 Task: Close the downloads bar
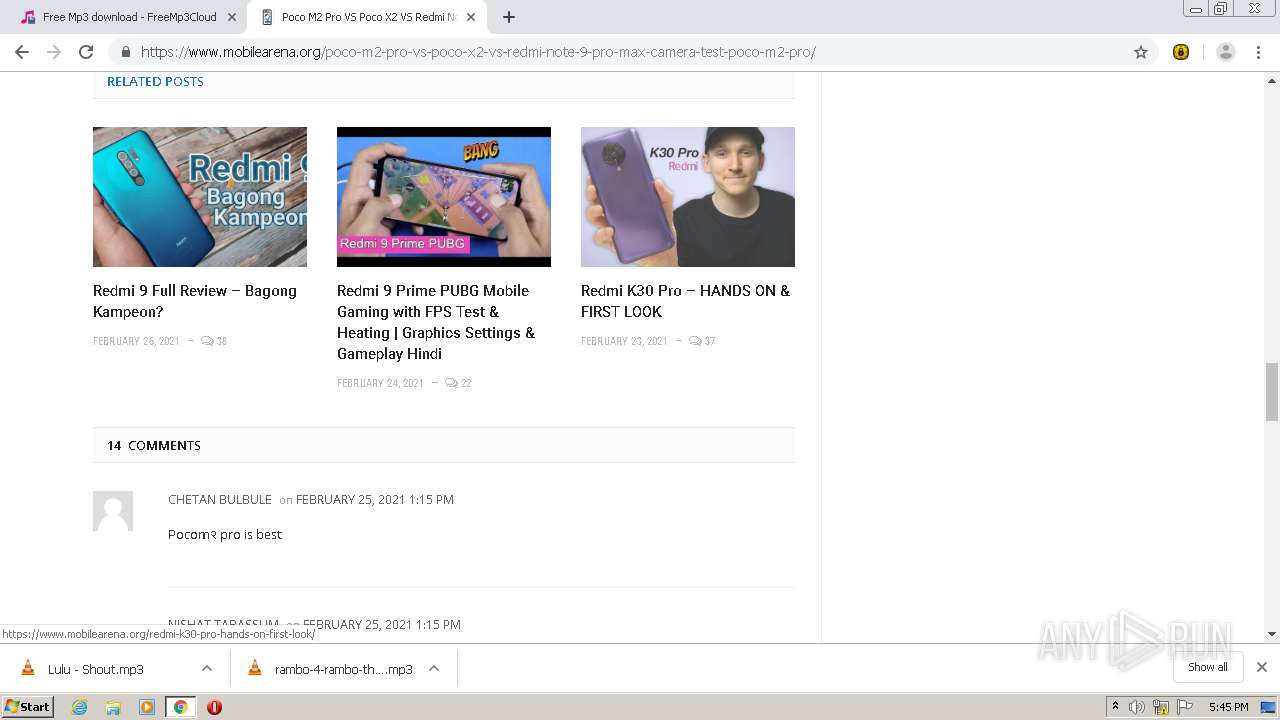click(1262, 667)
